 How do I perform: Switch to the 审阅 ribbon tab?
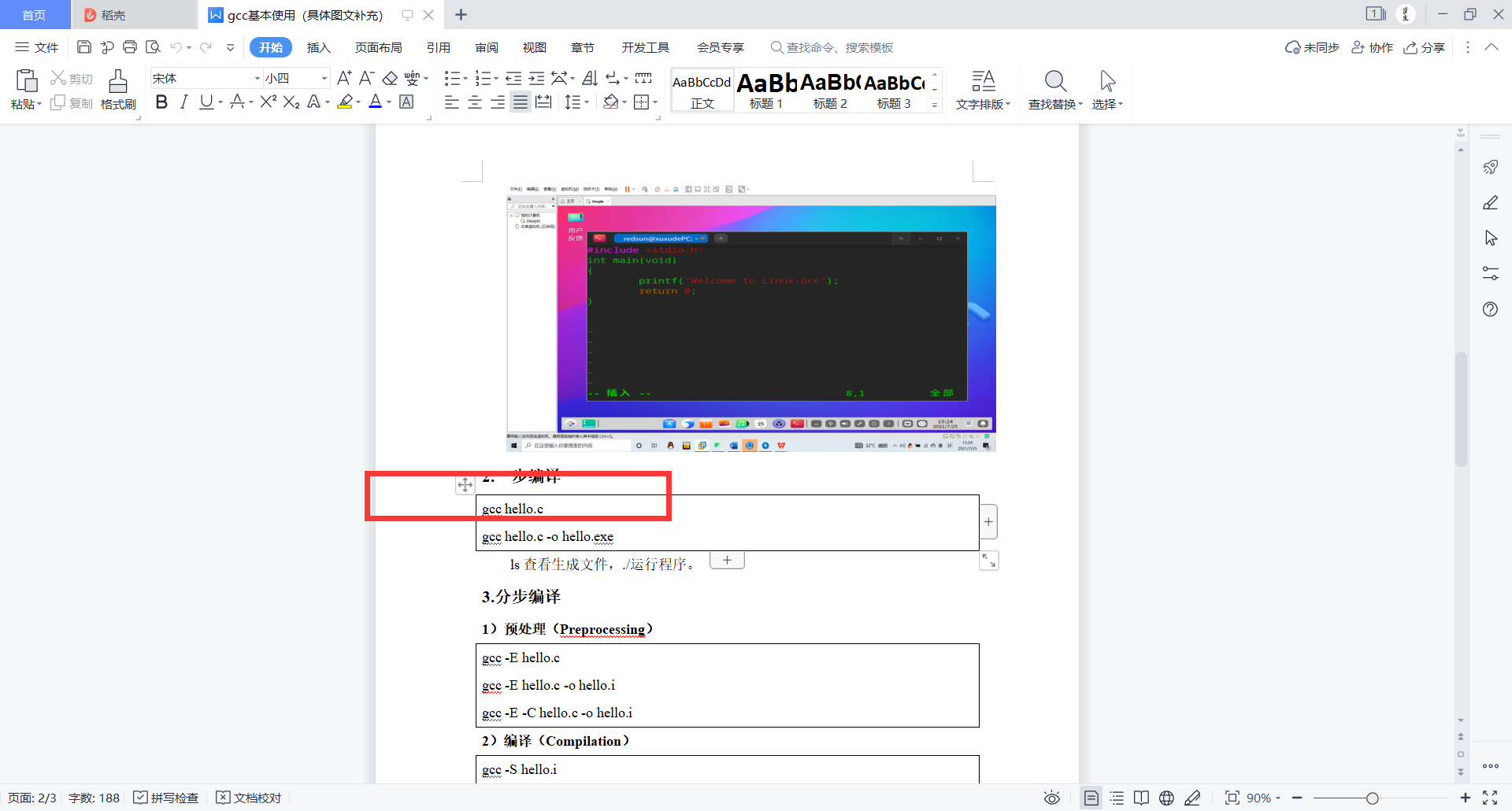click(487, 47)
